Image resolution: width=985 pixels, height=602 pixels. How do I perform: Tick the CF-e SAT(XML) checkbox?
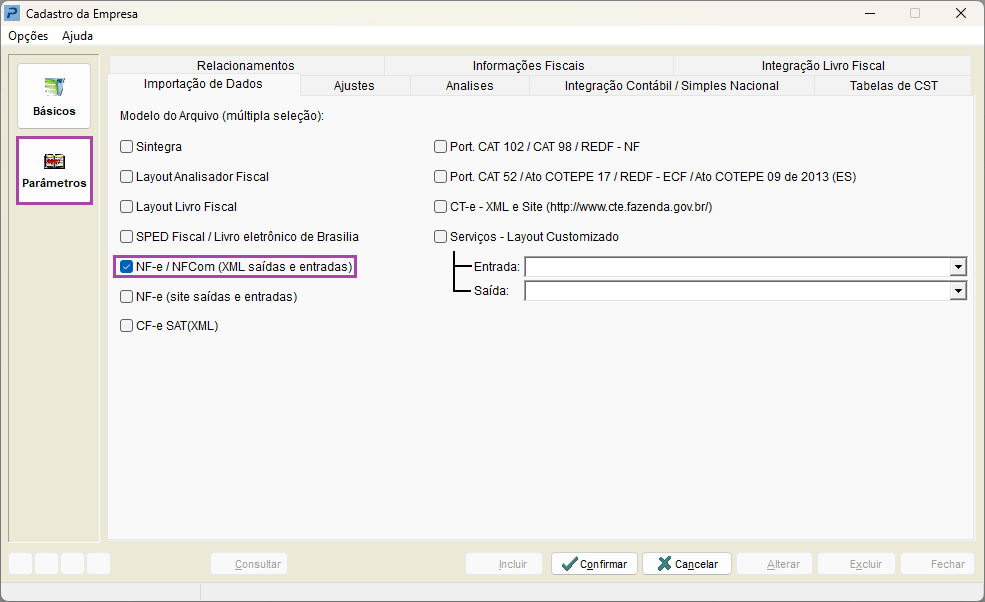pyautogui.click(x=127, y=325)
